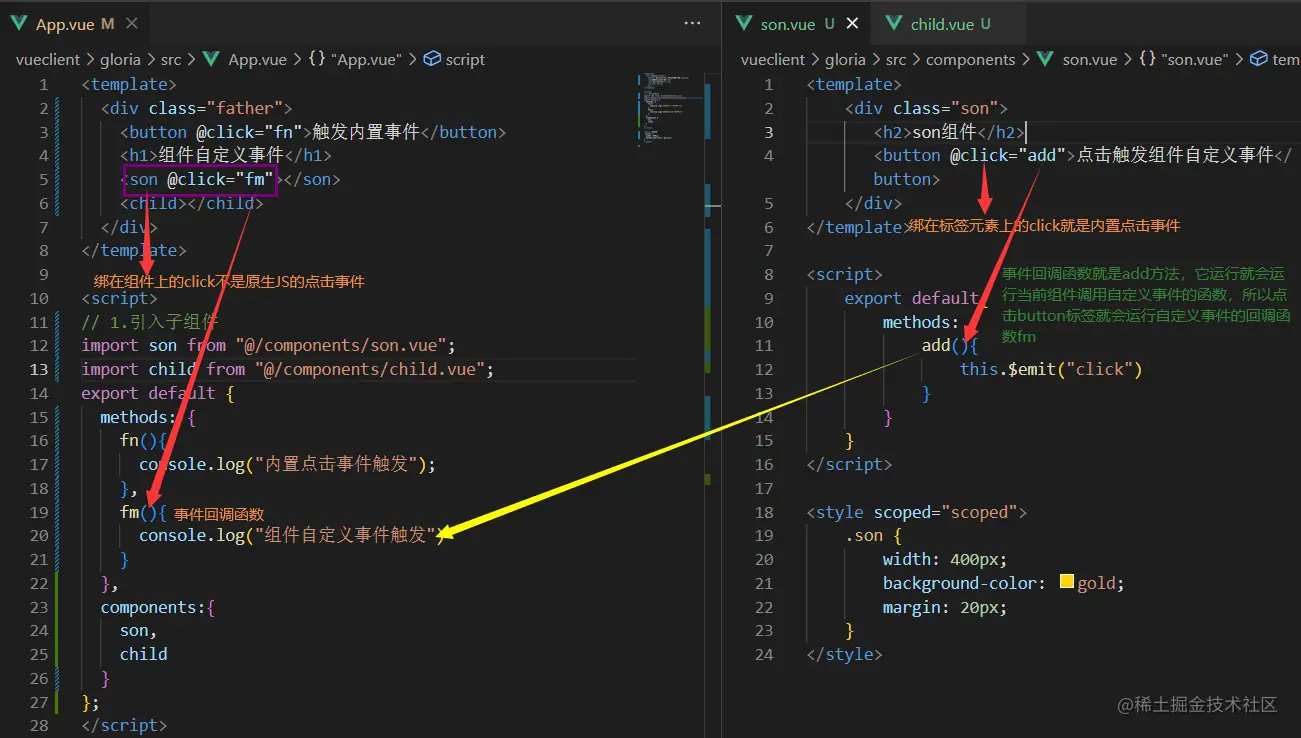Click the child entry under components
The image size is (1301, 738).
click(x=144, y=655)
